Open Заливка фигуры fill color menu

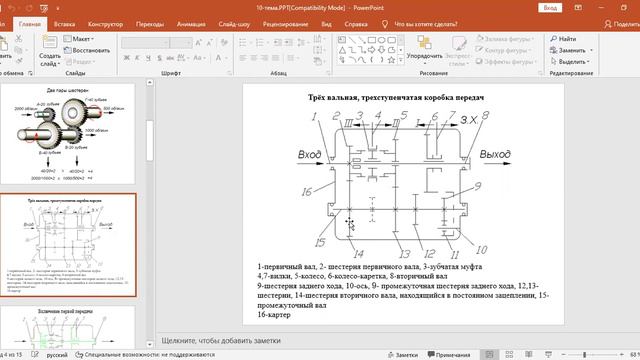pos(505,39)
